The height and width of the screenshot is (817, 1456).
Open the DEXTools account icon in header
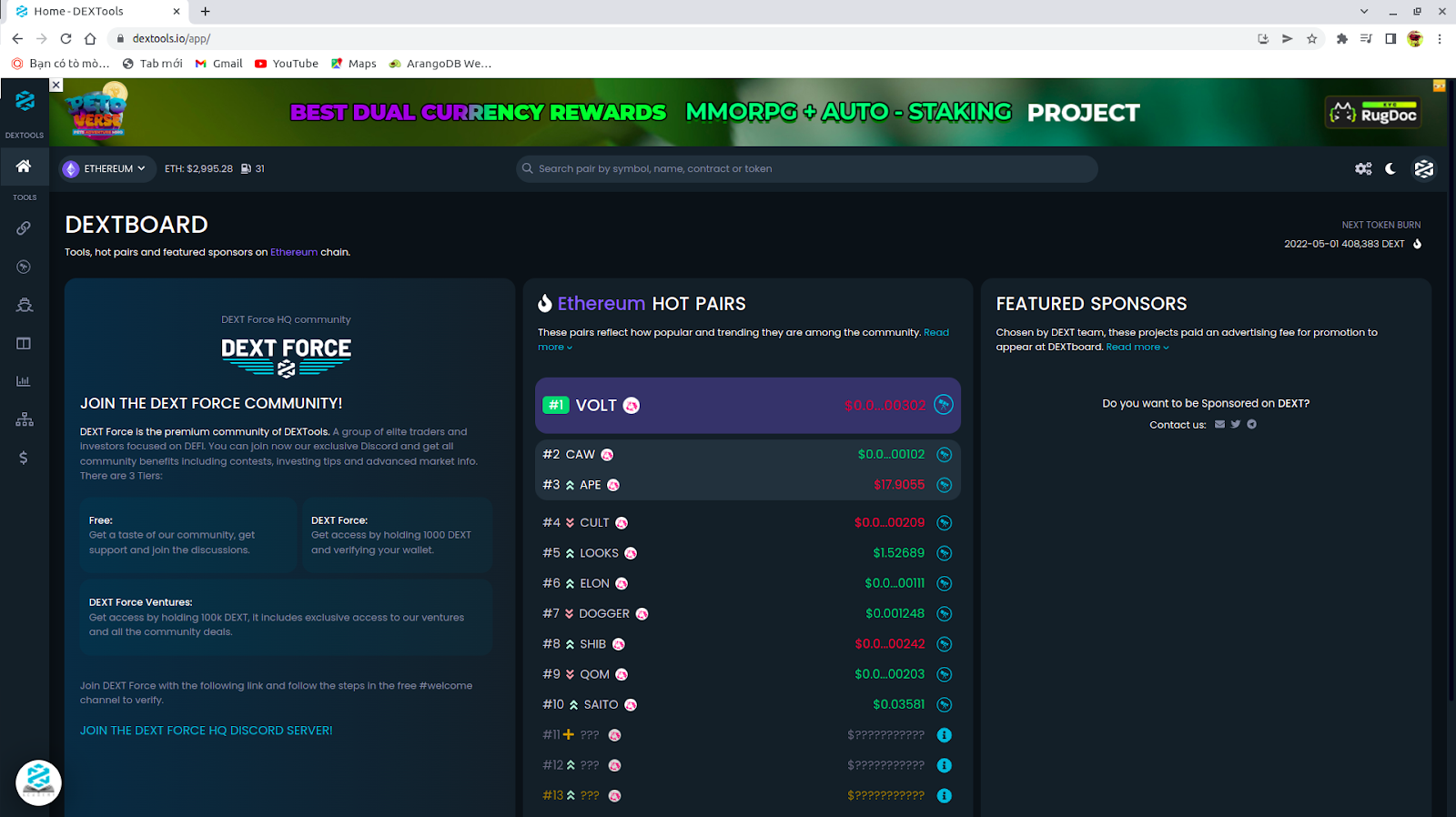click(x=1424, y=168)
